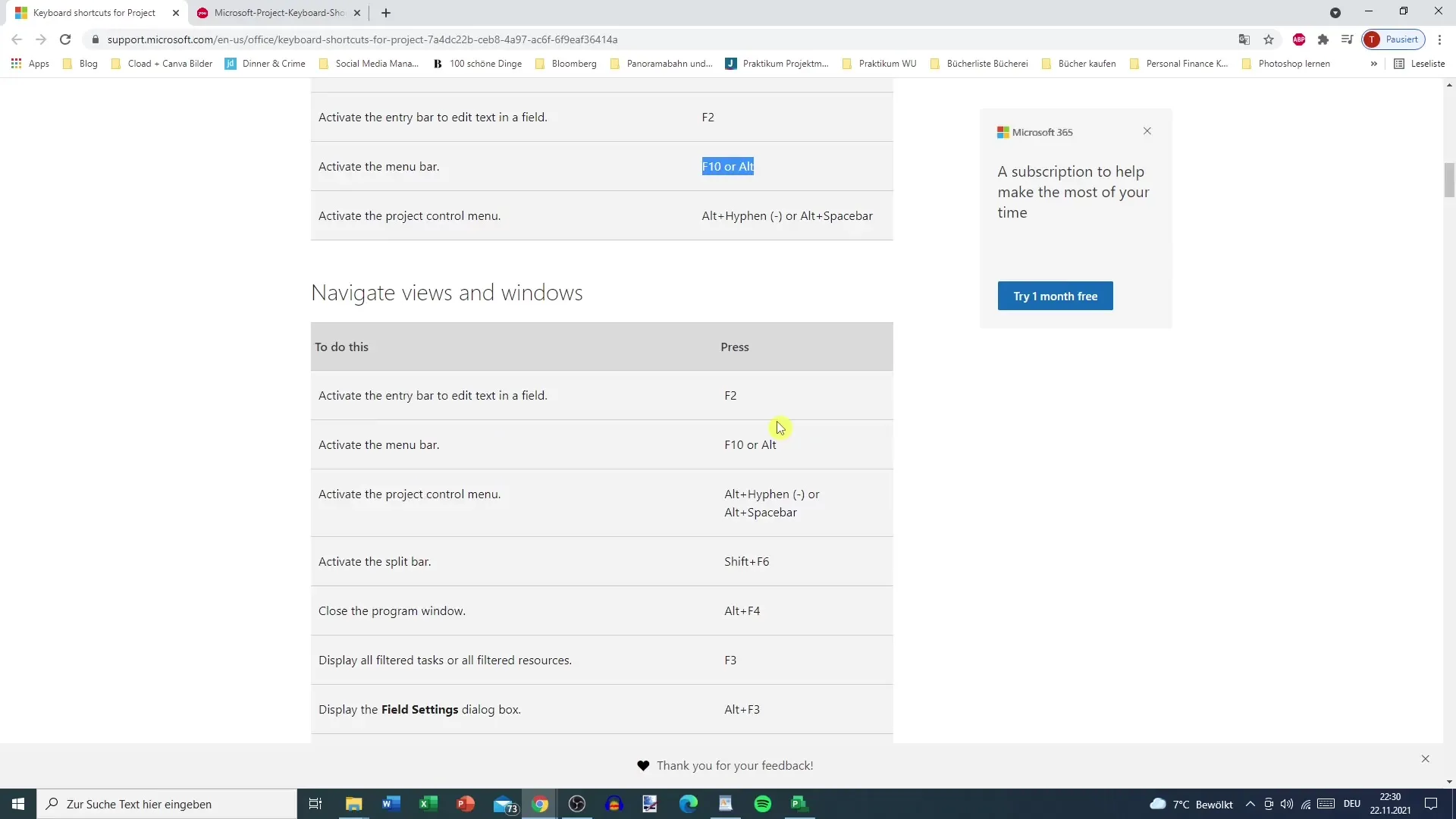Open the Panoramabahn und... bookmark folder
This screenshot has height=819, width=1456.
coord(661,64)
